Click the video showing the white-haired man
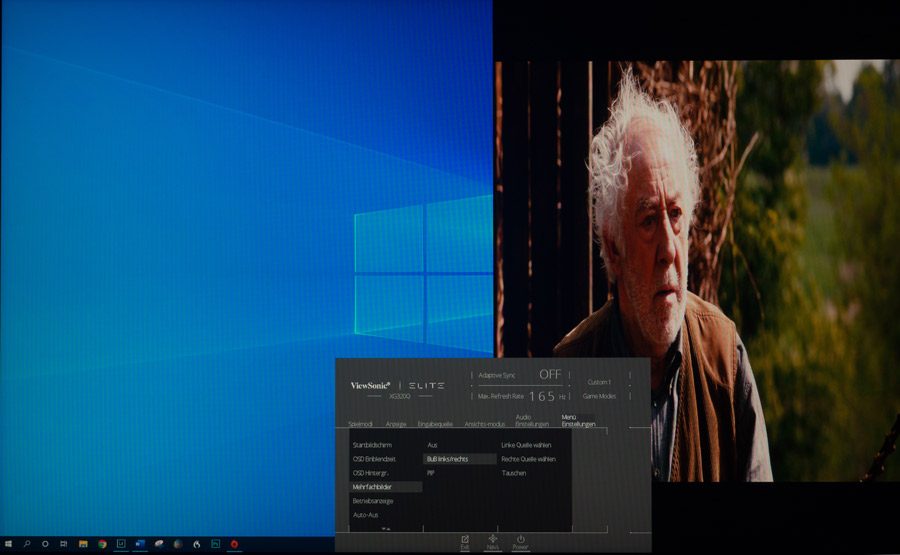Image resolution: width=900 pixels, height=555 pixels. click(697, 270)
